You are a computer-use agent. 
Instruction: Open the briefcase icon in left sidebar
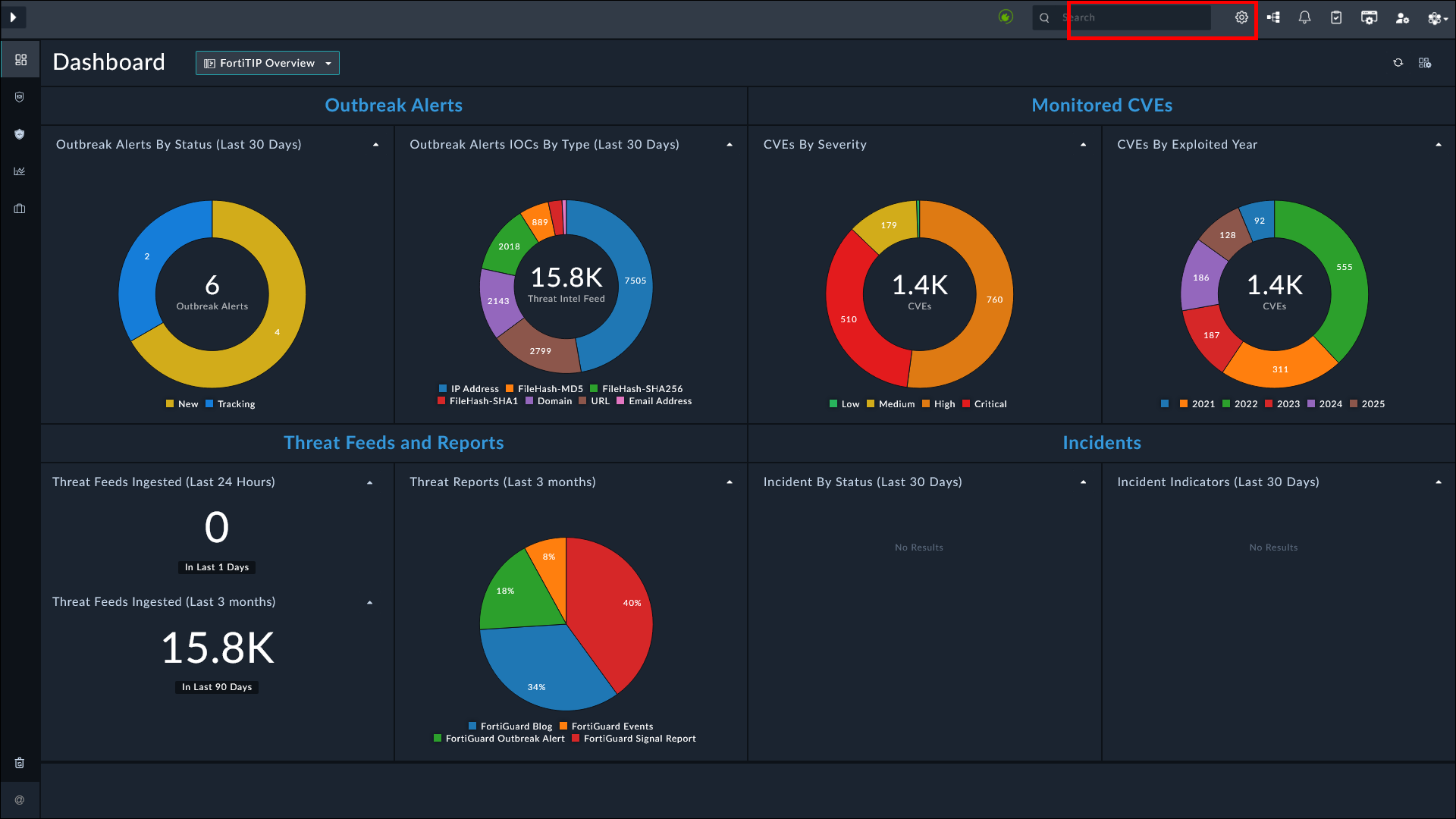pyautogui.click(x=20, y=209)
